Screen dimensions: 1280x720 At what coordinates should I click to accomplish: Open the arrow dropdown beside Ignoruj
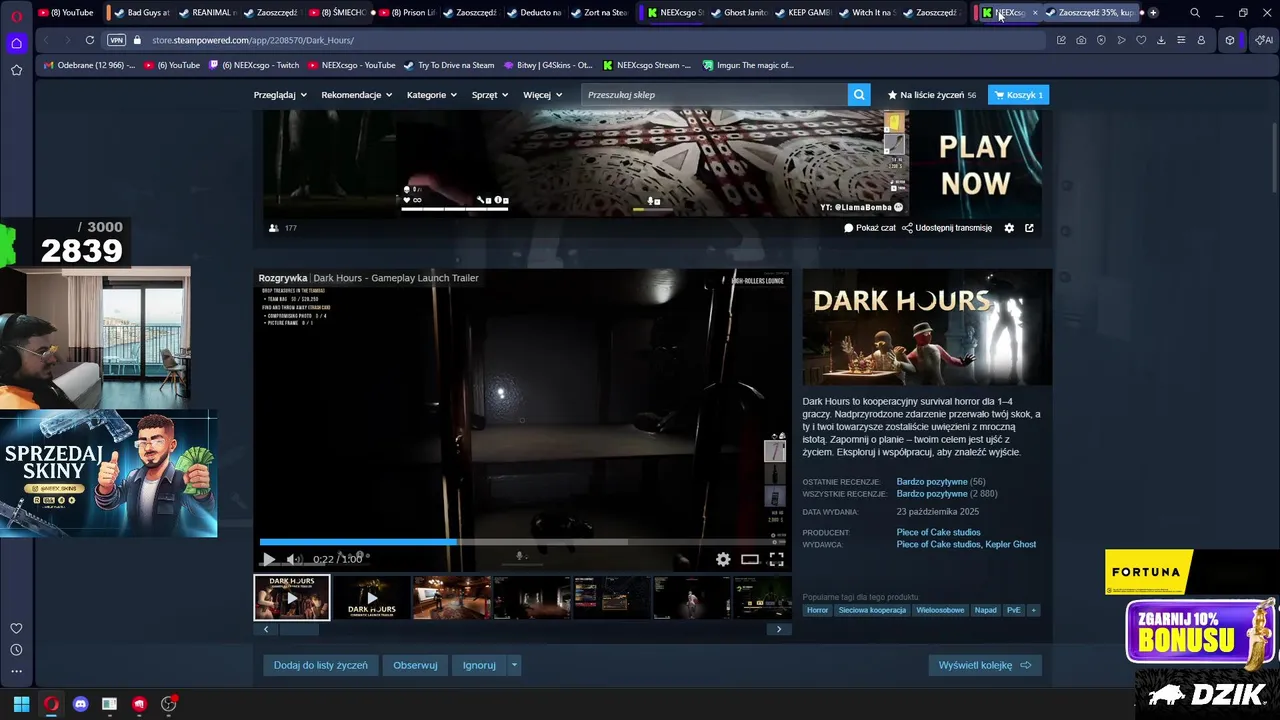point(514,665)
